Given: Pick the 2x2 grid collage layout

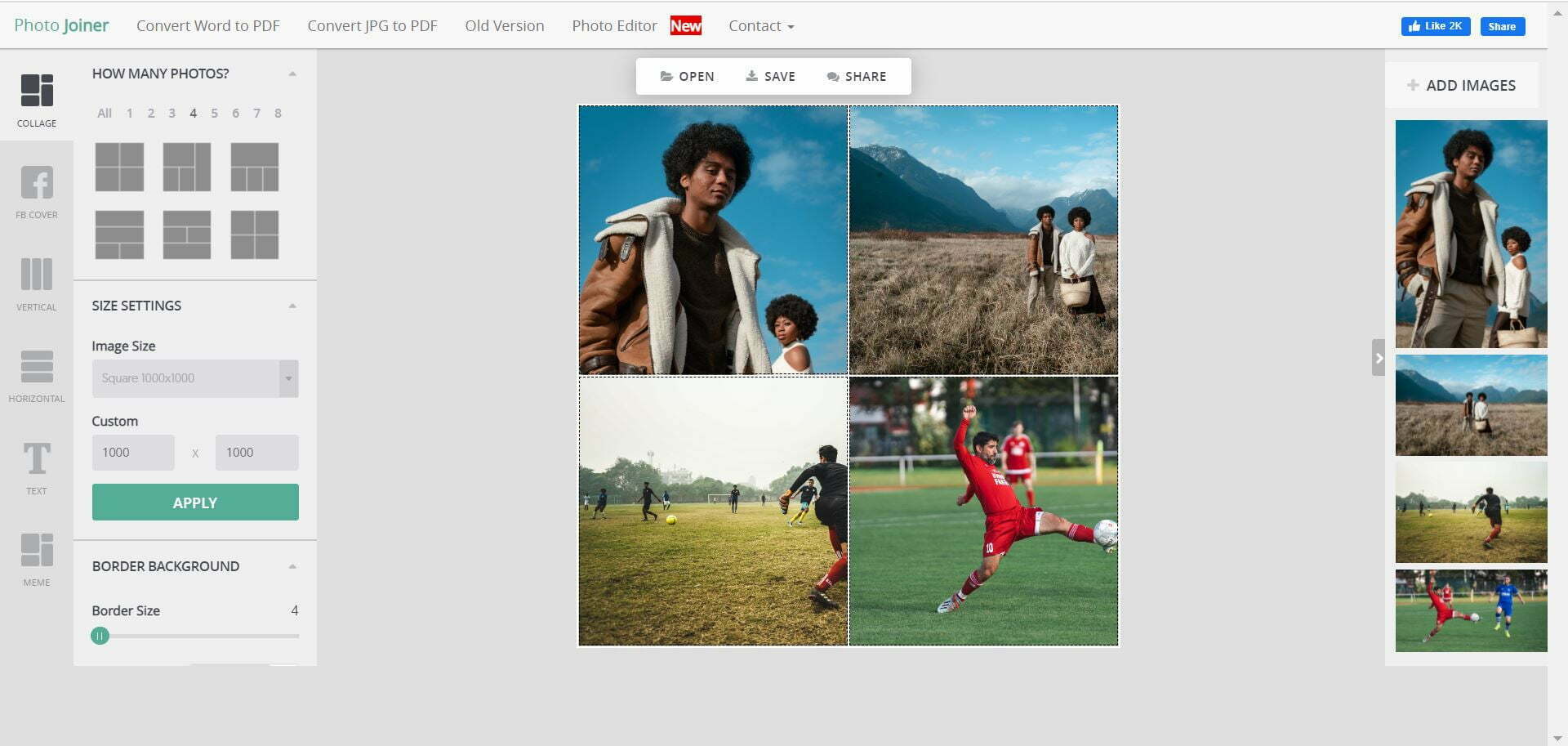Looking at the screenshot, I should point(119,167).
